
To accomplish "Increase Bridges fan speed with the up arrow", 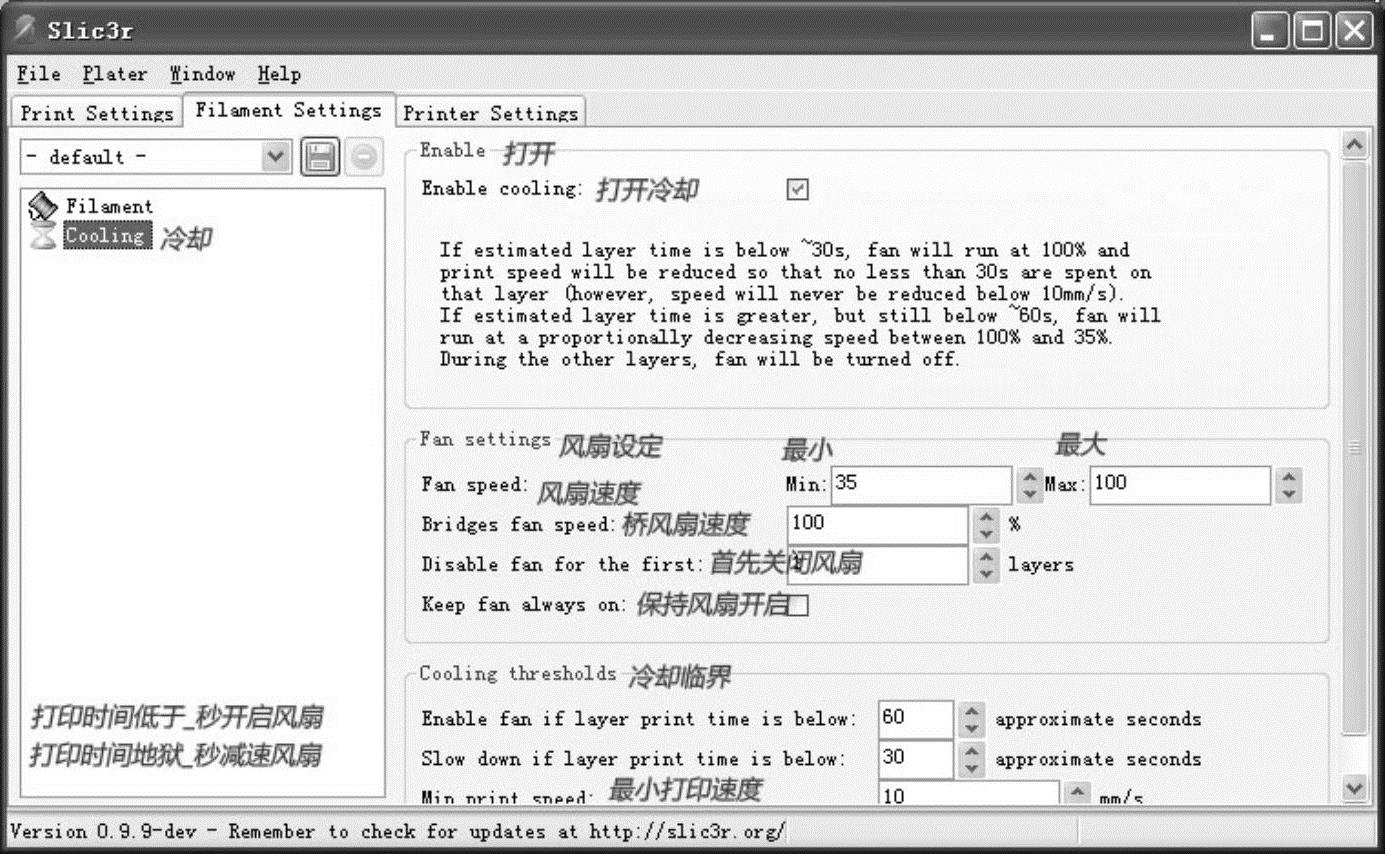I will tap(986, 516).
